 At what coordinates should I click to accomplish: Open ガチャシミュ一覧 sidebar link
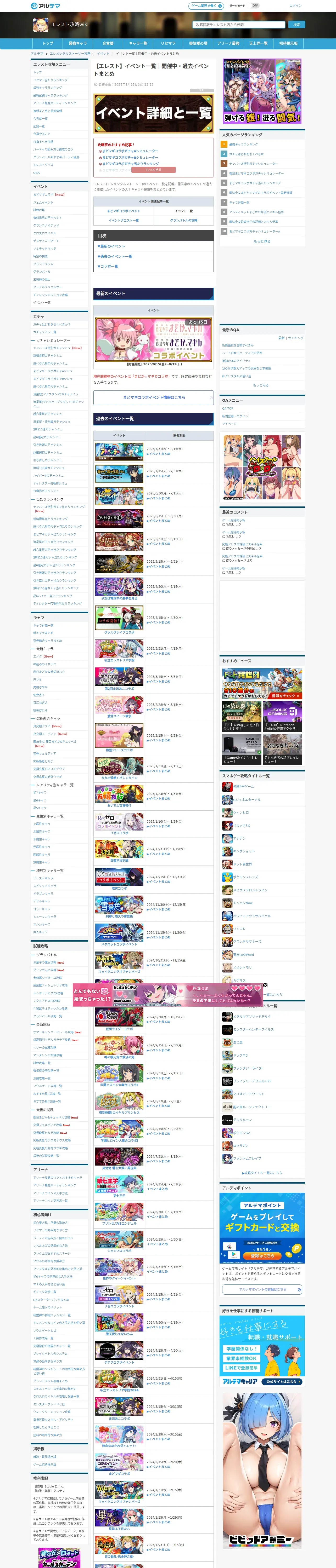coord(44,332)
